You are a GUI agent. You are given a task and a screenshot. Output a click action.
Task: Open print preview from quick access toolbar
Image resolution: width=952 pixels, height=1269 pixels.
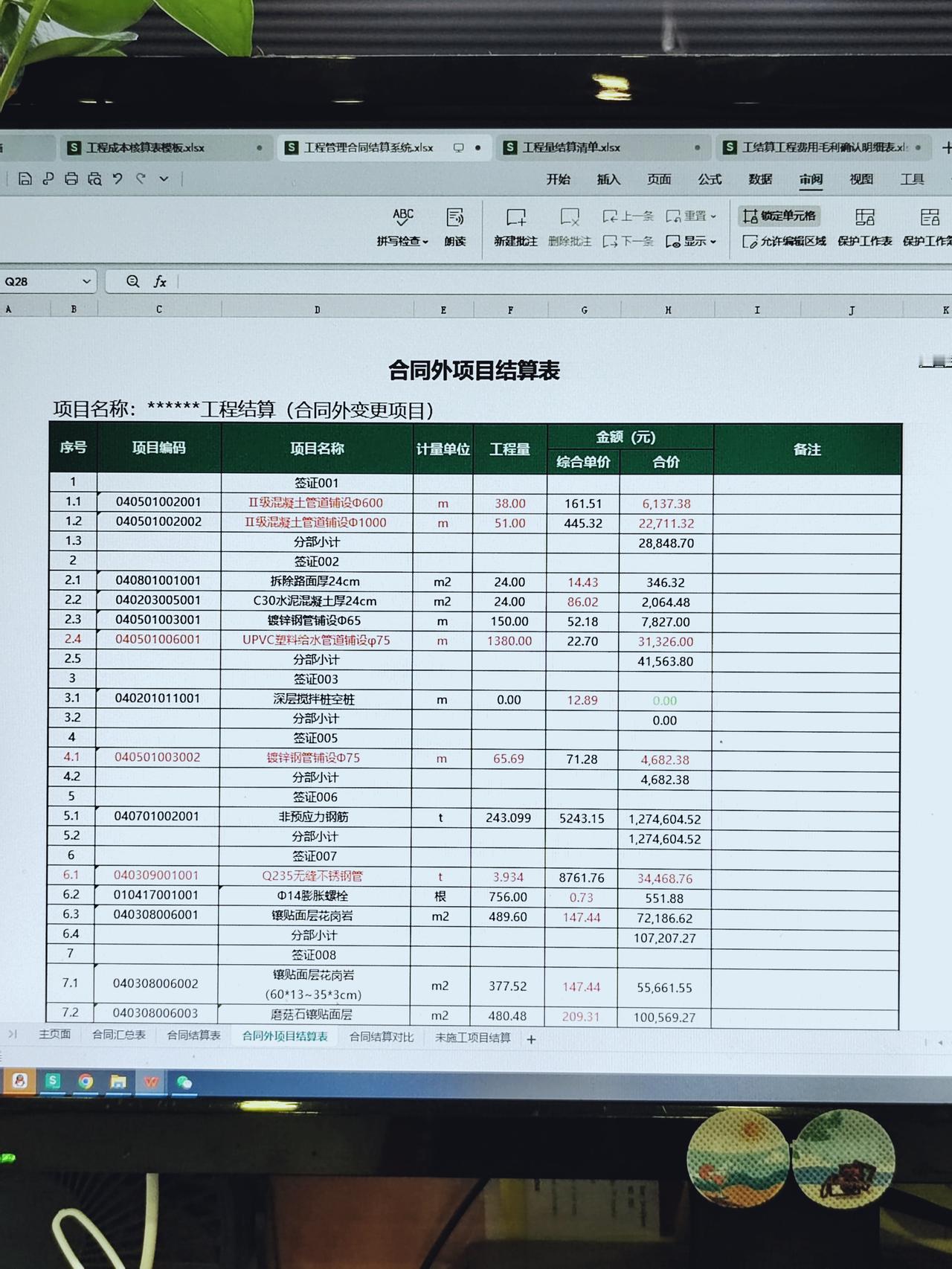94,179
